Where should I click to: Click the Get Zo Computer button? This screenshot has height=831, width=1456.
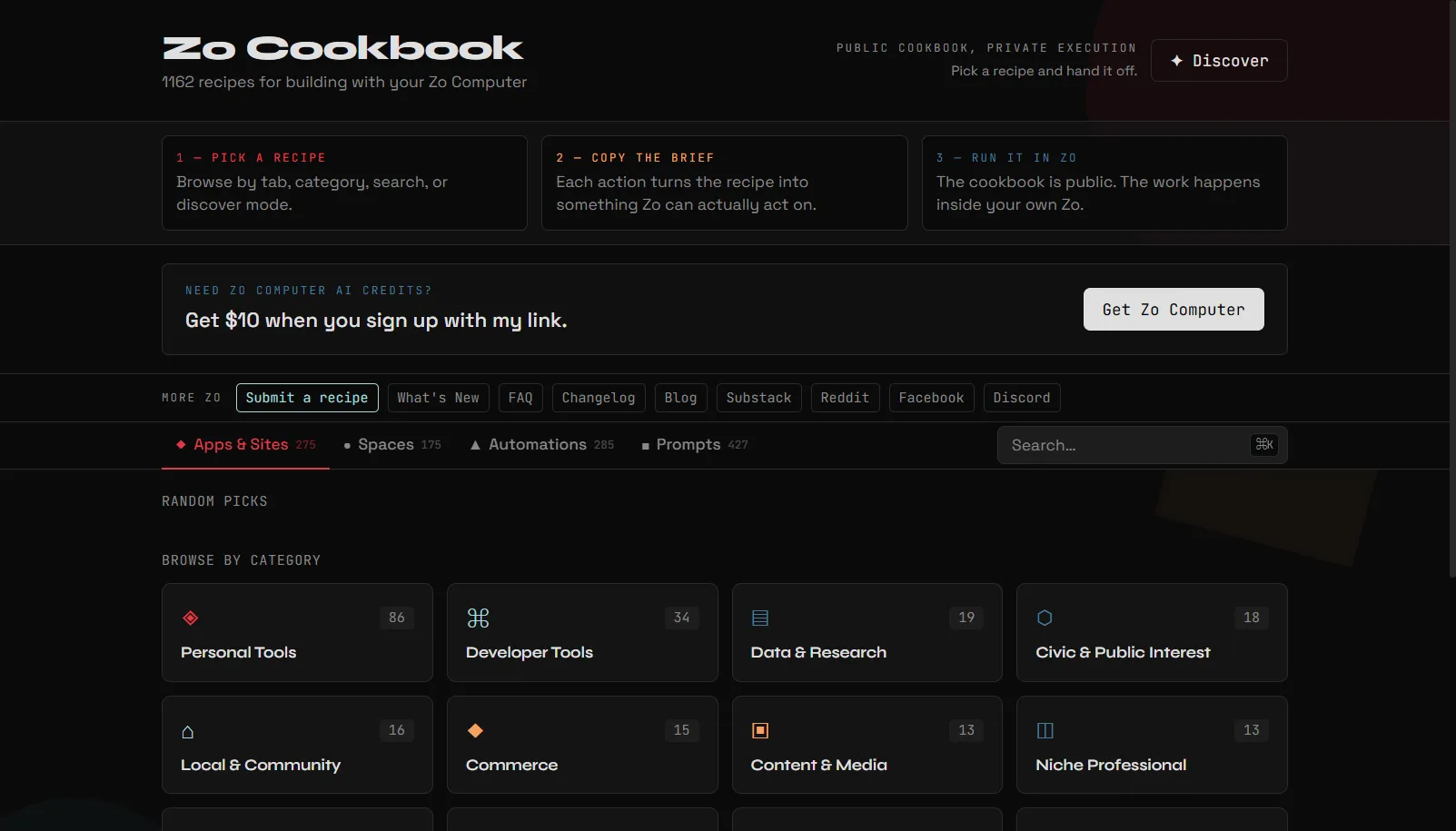[1174, 310]
